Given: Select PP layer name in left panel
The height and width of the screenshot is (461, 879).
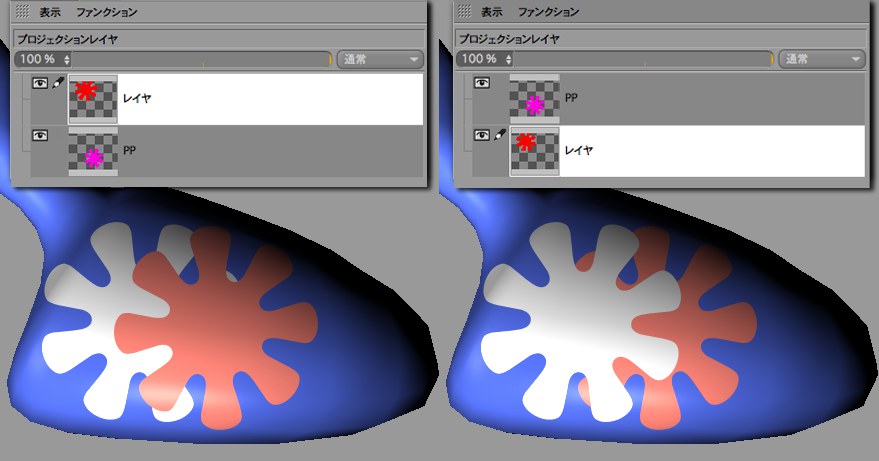Looking at the screenshot, I should point(129,150).
